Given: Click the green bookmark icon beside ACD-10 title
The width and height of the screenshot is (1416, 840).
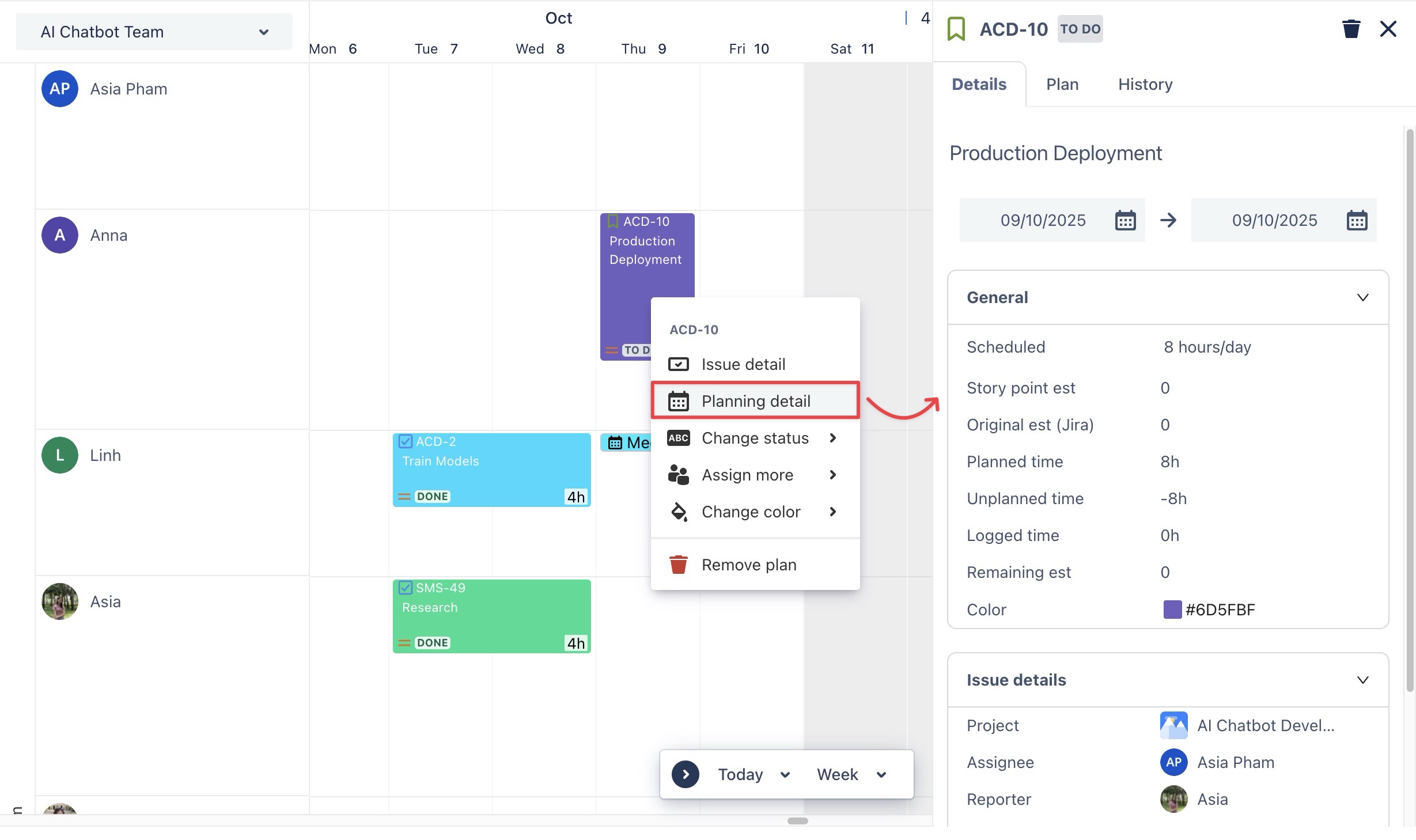Looking at the screenshot, I should pos(956,29).
